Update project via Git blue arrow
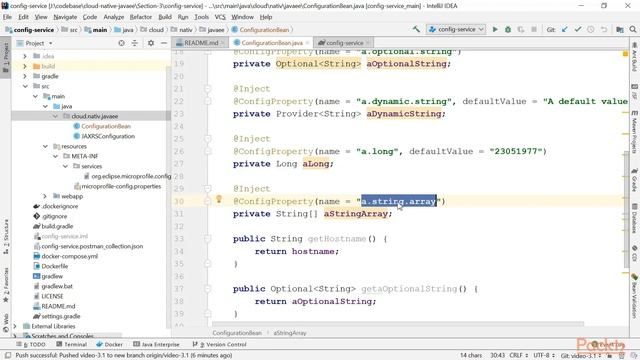The height and width of the screenshot is (360, 640). [x=565, y=29]
